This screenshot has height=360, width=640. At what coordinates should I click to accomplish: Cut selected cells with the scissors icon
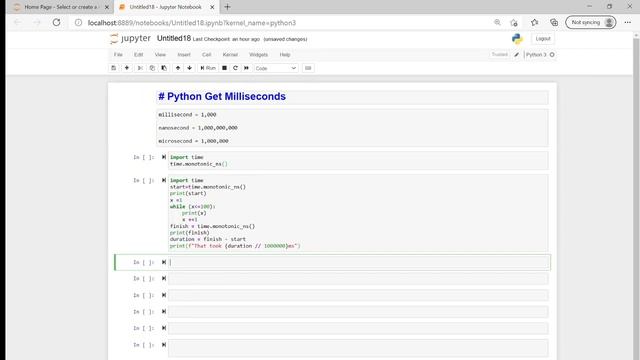(x=140, y=68)
